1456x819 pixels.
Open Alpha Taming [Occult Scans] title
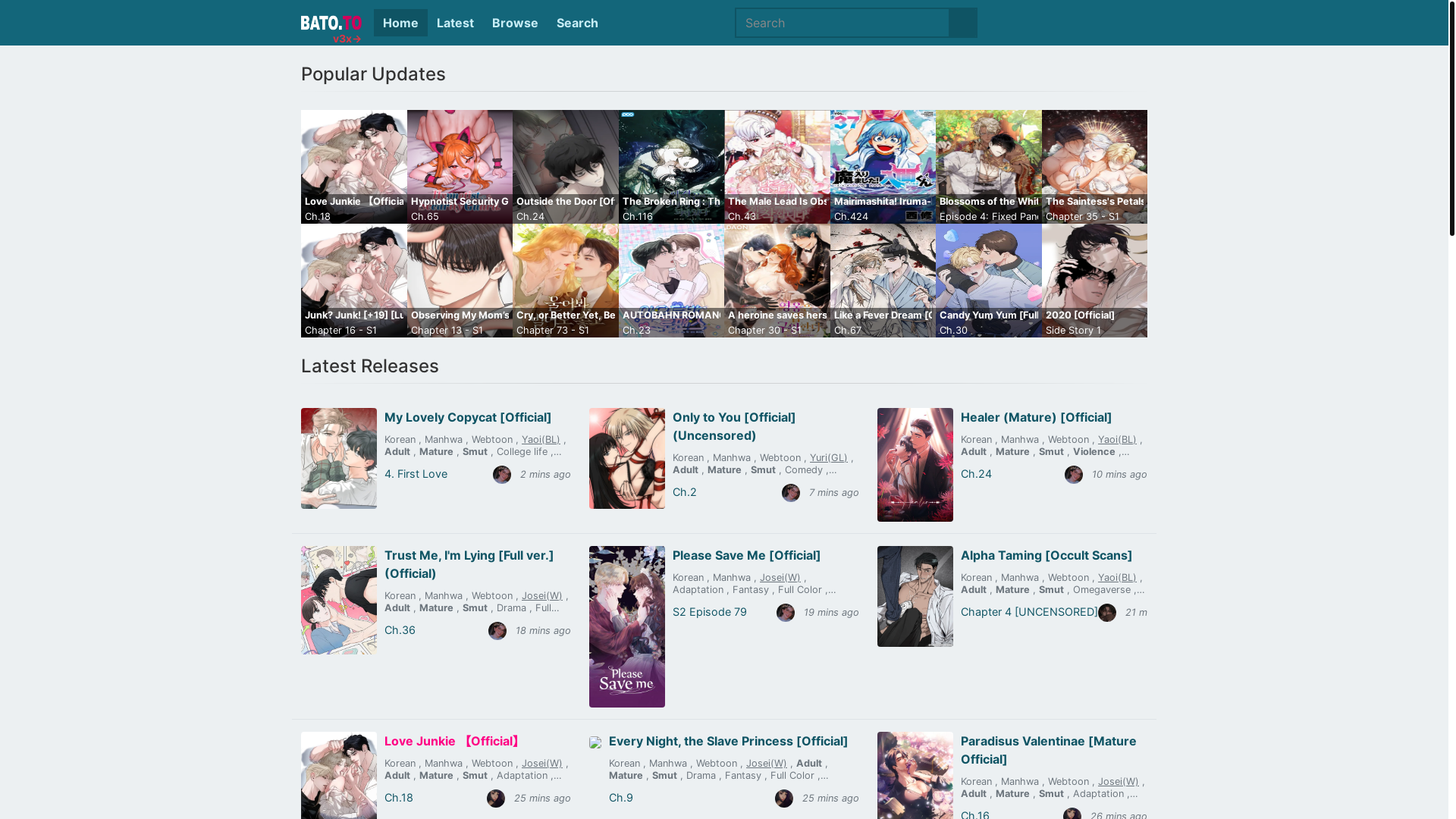point(1046,555)
